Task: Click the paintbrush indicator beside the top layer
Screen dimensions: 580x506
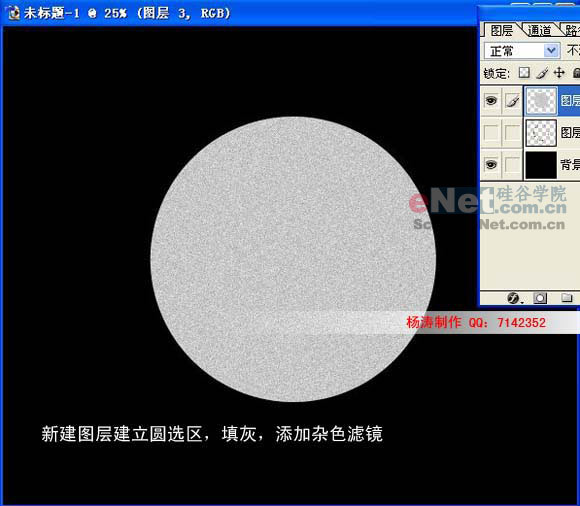Action: pyautogui.click(x=512, y=101)
